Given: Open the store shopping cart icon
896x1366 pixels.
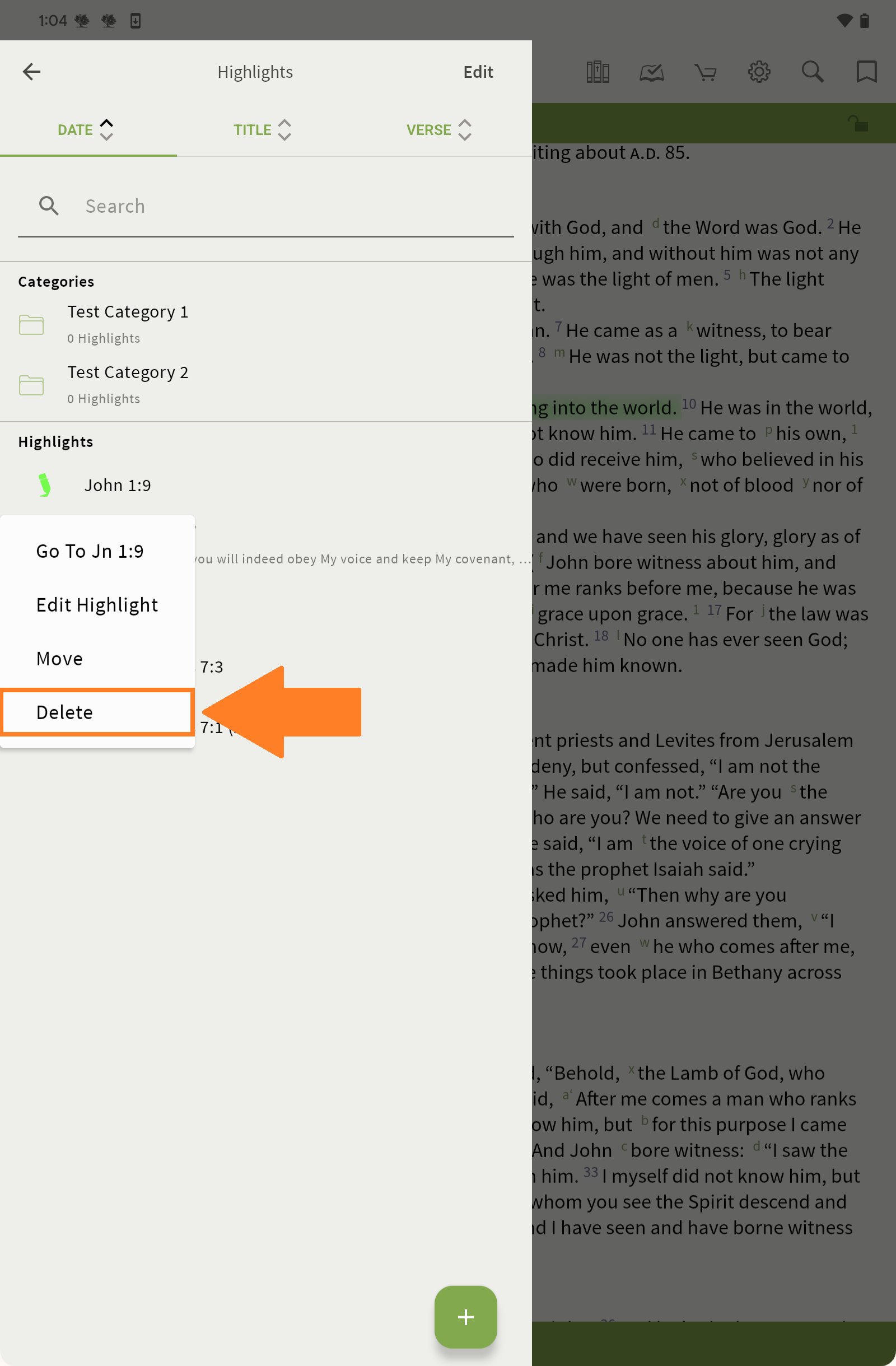Looking at the screenshot, I should tap(705, 72).
